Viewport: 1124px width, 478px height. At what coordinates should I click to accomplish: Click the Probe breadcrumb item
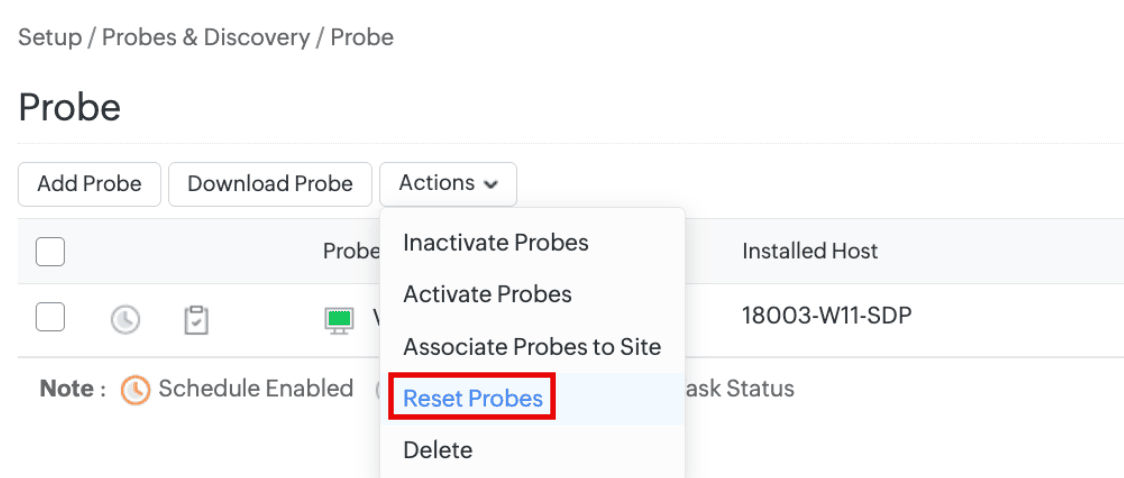click(x=362, y=37)
